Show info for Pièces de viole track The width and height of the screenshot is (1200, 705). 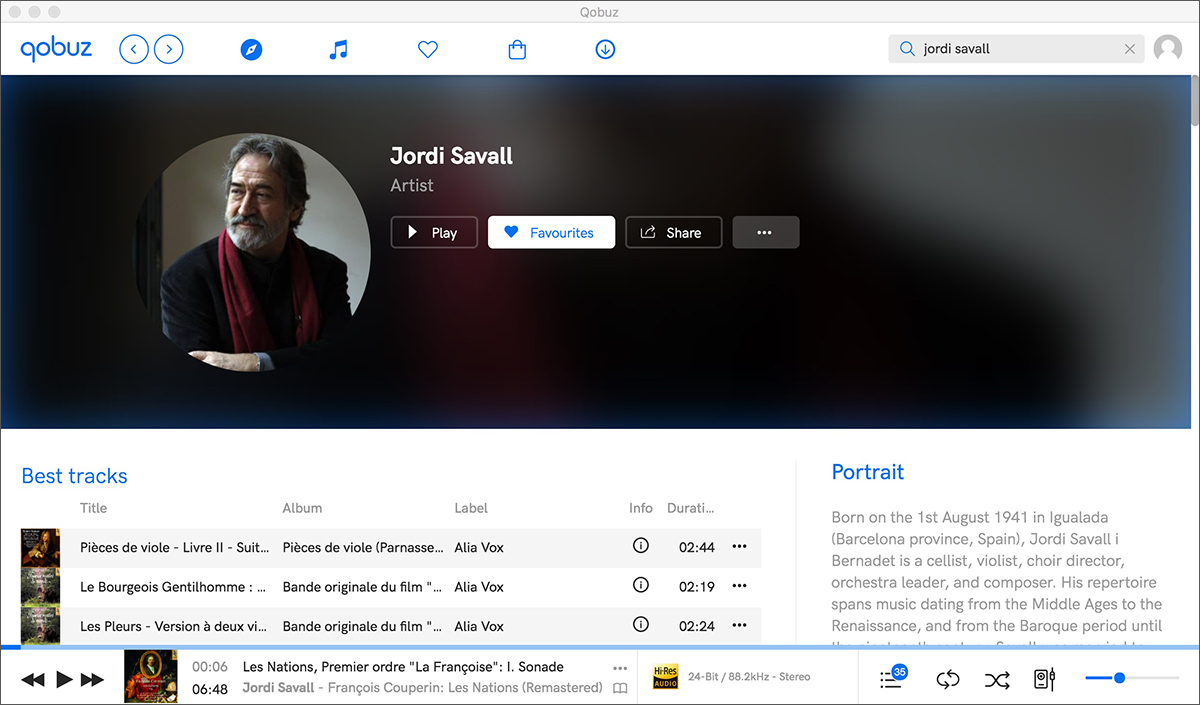click(641, 546)
